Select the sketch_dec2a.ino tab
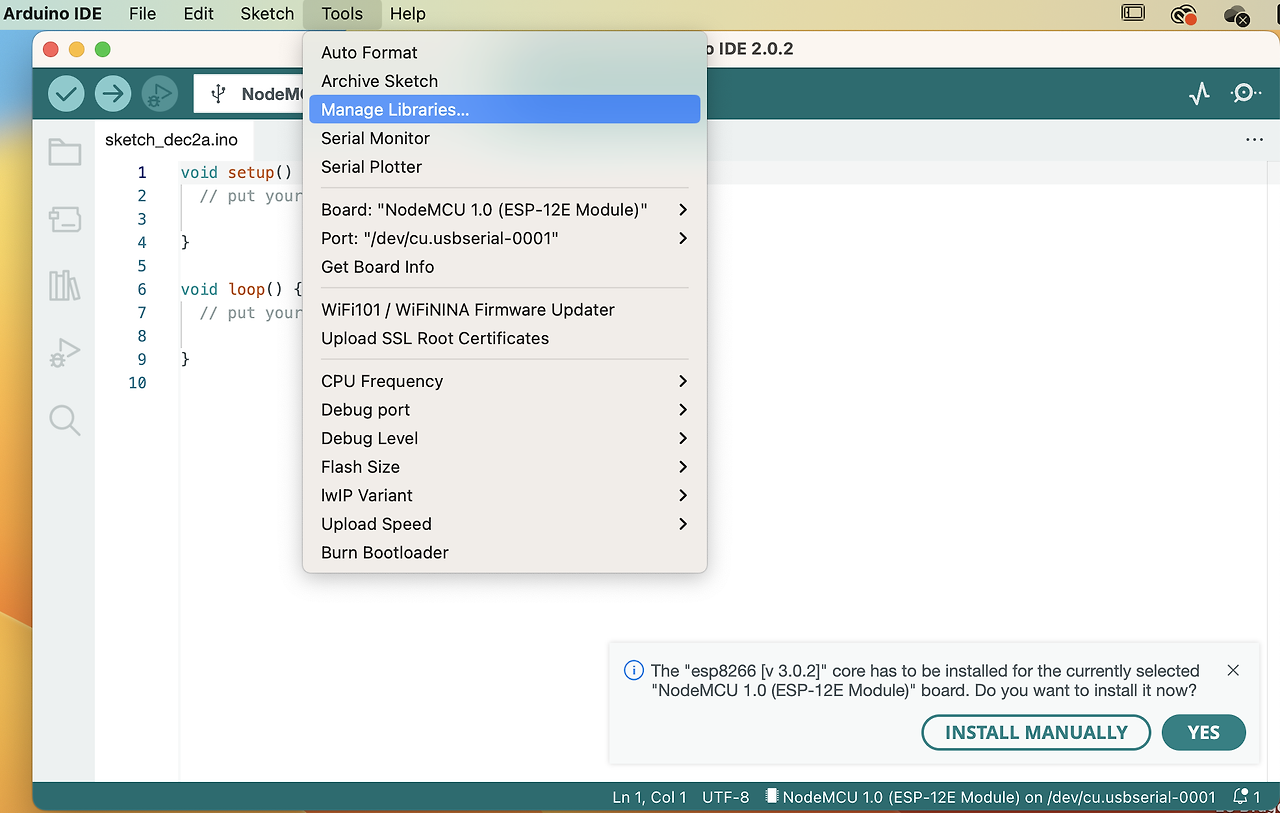This screenshot has width=1280, height=813. 171,140
